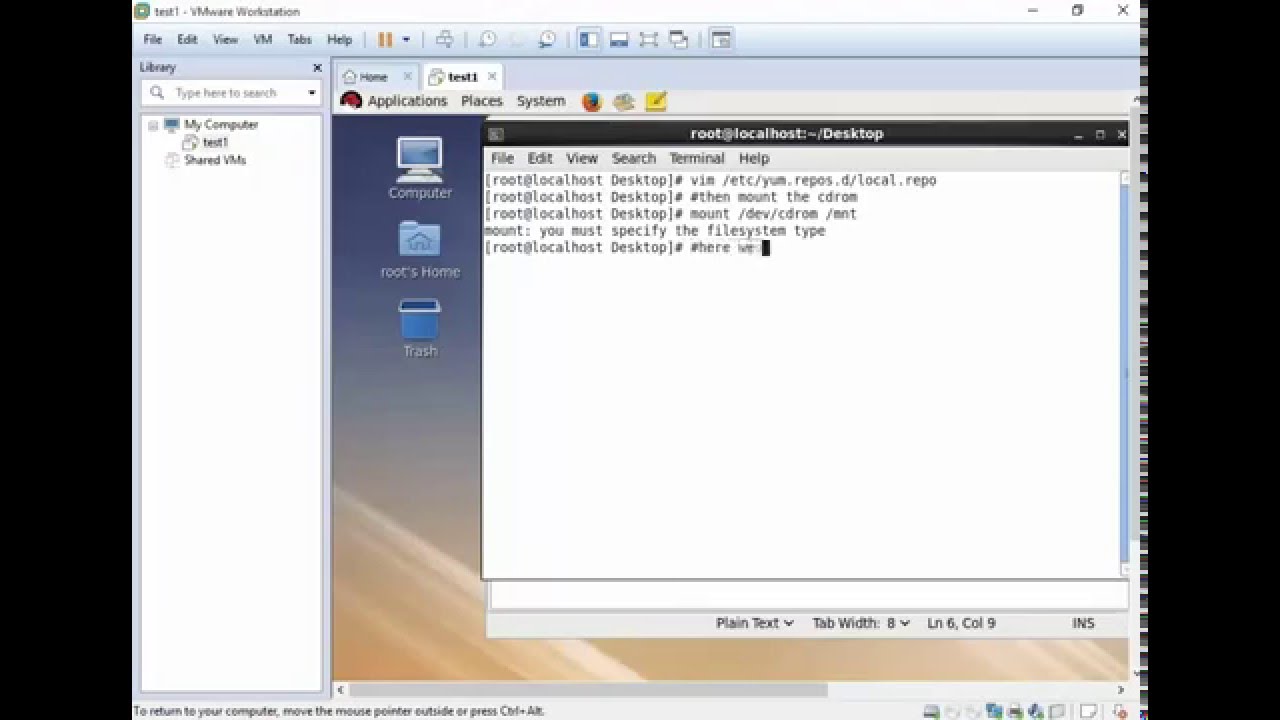Click the display device status icon
Screen dimensions: 1280x720
point(1058,711)
